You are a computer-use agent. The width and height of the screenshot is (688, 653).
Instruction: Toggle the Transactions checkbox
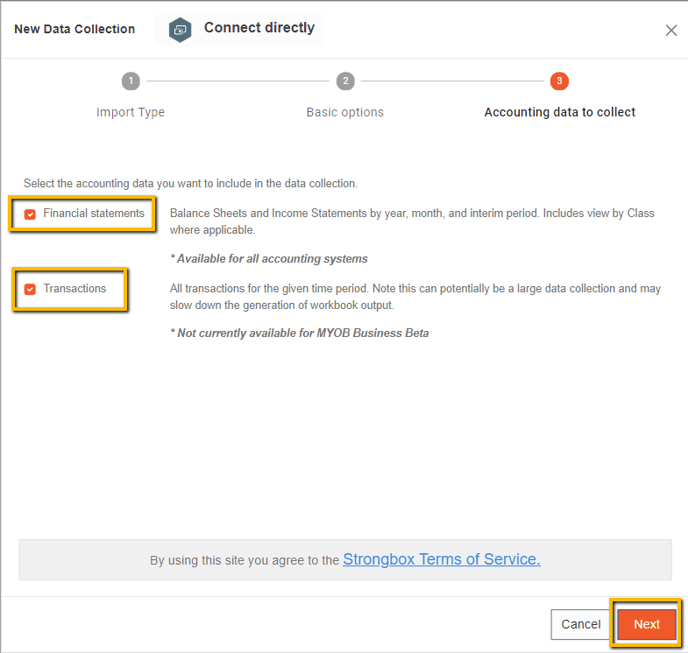(30, 289)
